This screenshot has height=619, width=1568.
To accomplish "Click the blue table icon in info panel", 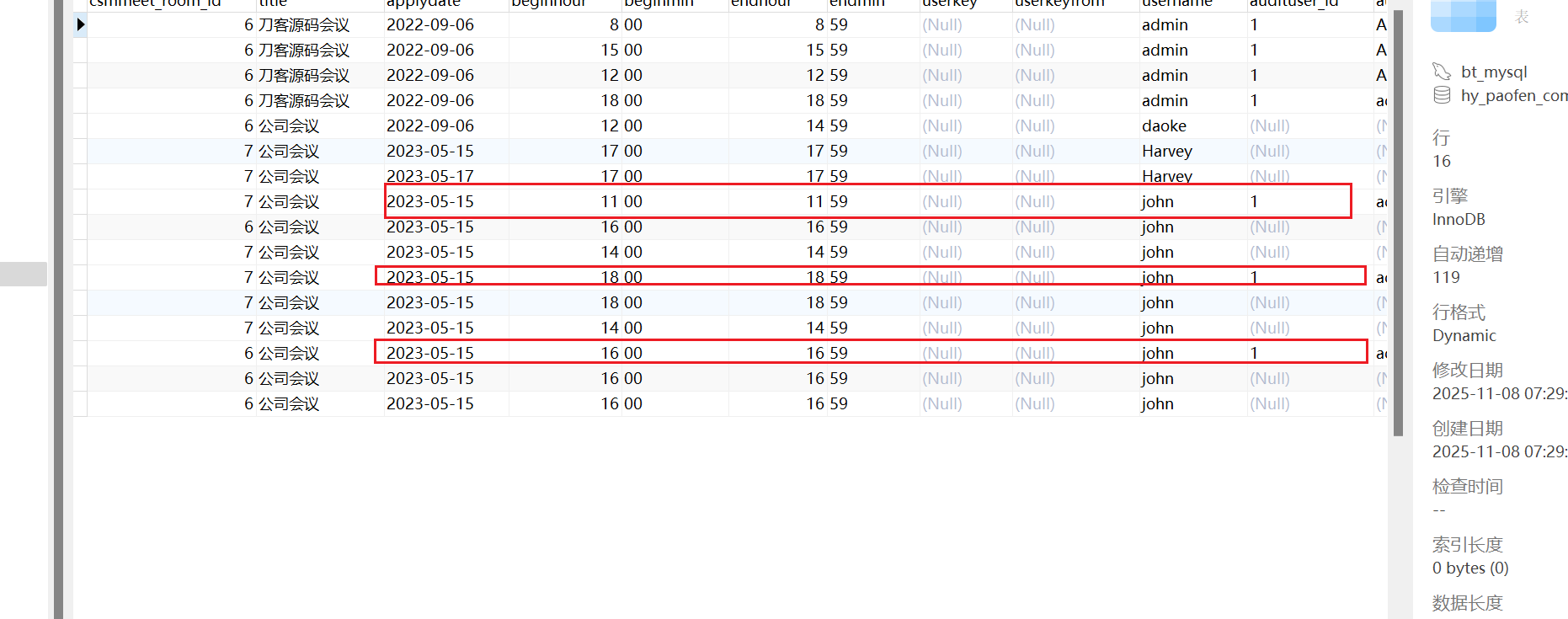I will point(1463,14).
